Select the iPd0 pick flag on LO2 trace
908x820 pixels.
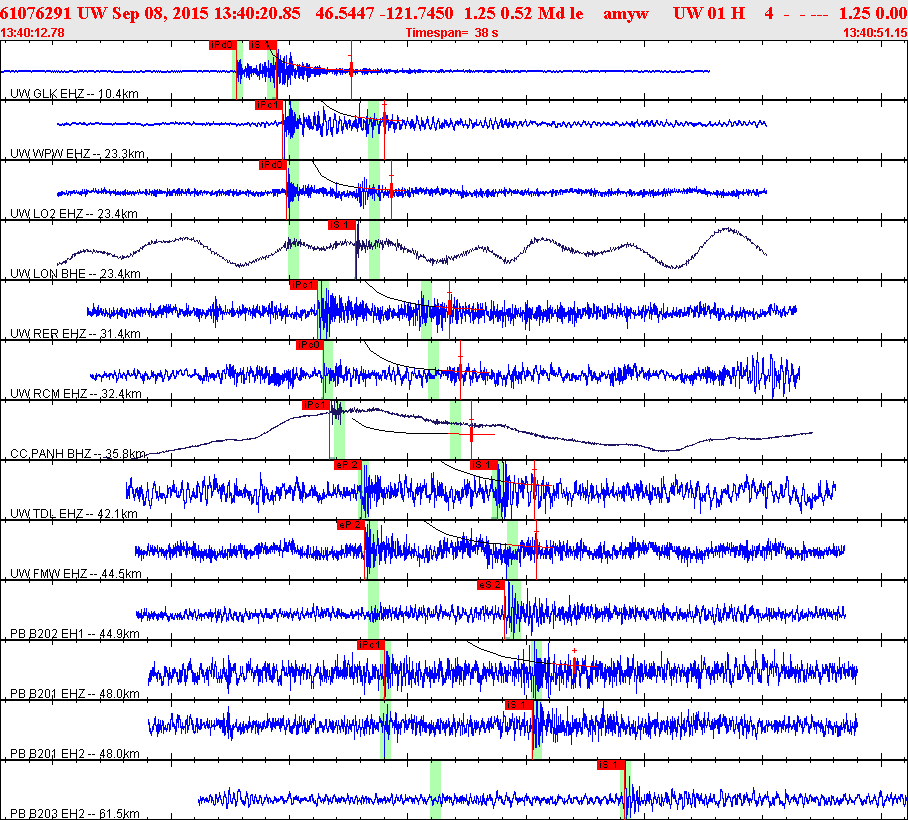click(273, 165)
